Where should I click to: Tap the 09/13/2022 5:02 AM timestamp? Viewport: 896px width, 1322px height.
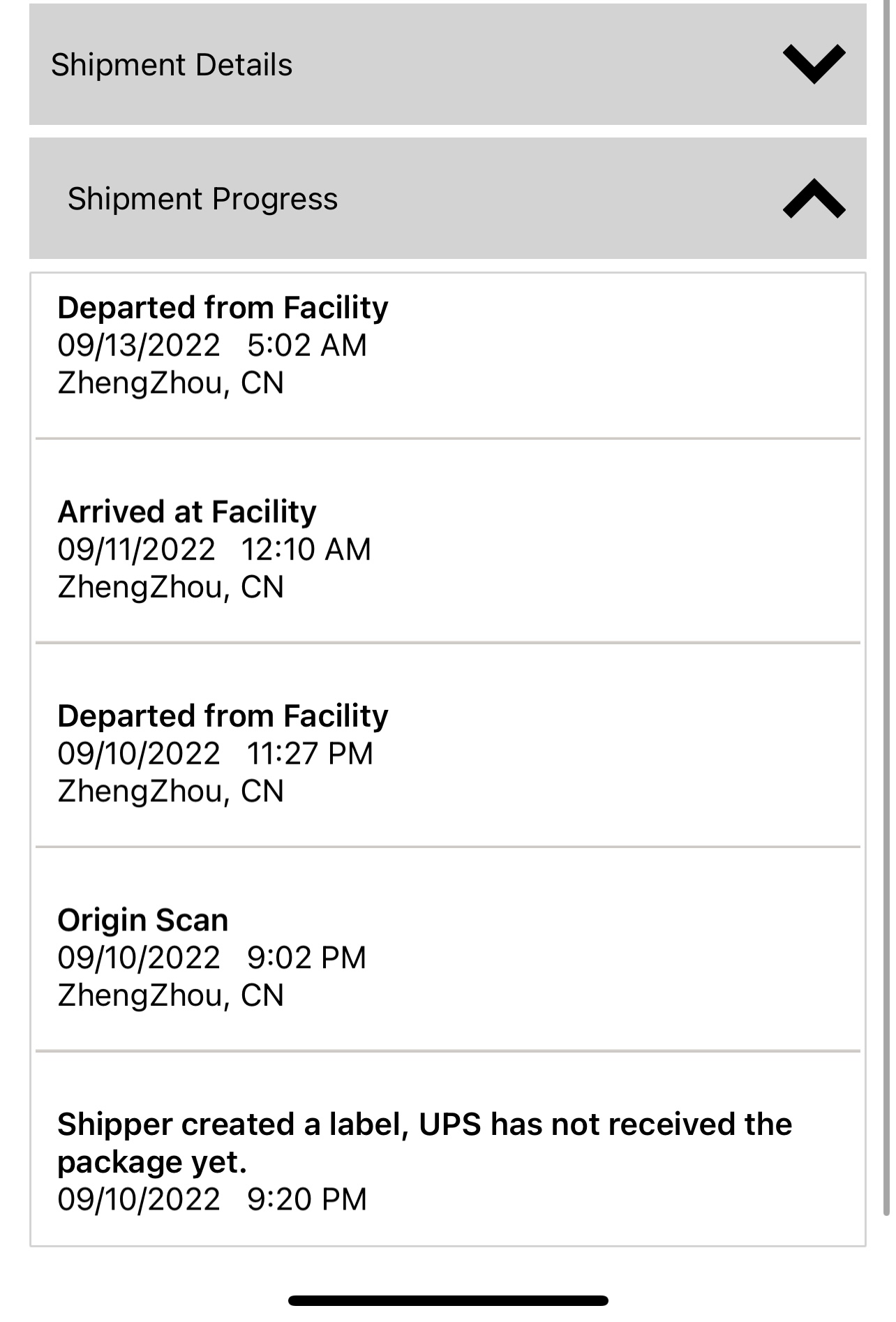[x=211, y=346]
